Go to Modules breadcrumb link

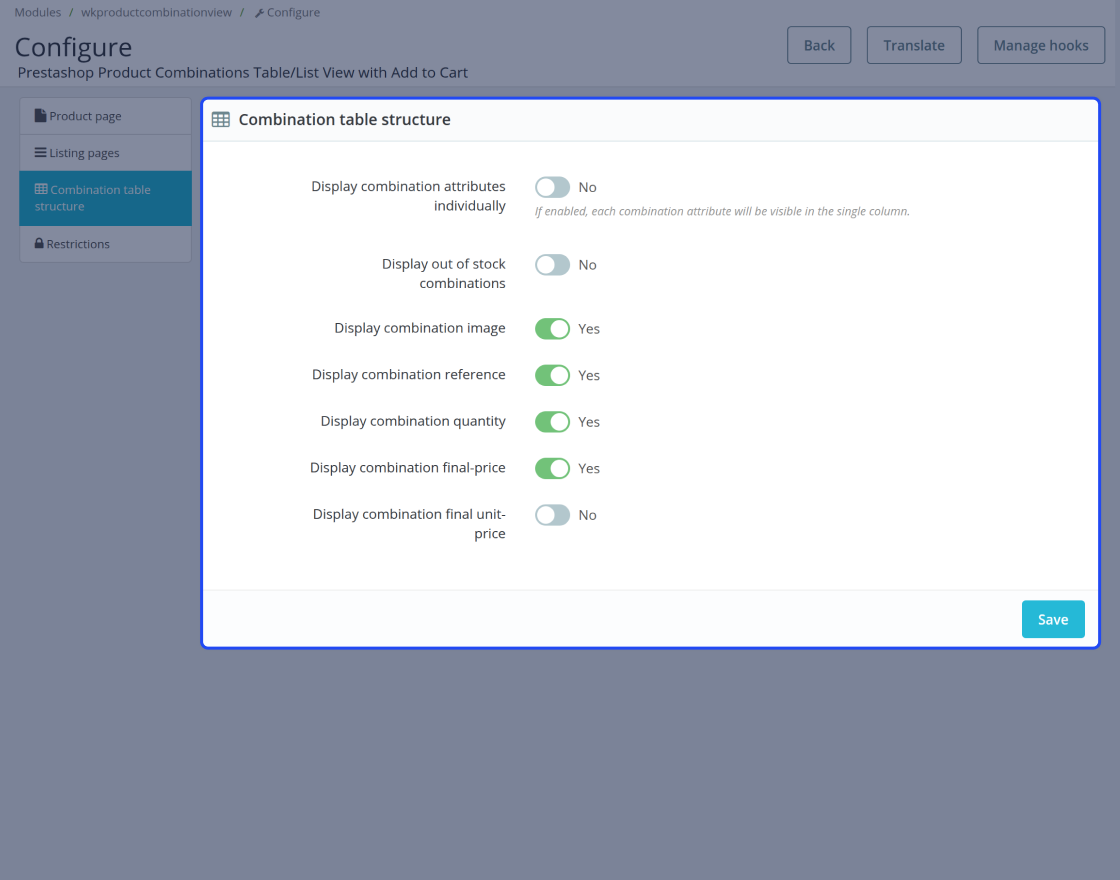click(x=37, y=12)
